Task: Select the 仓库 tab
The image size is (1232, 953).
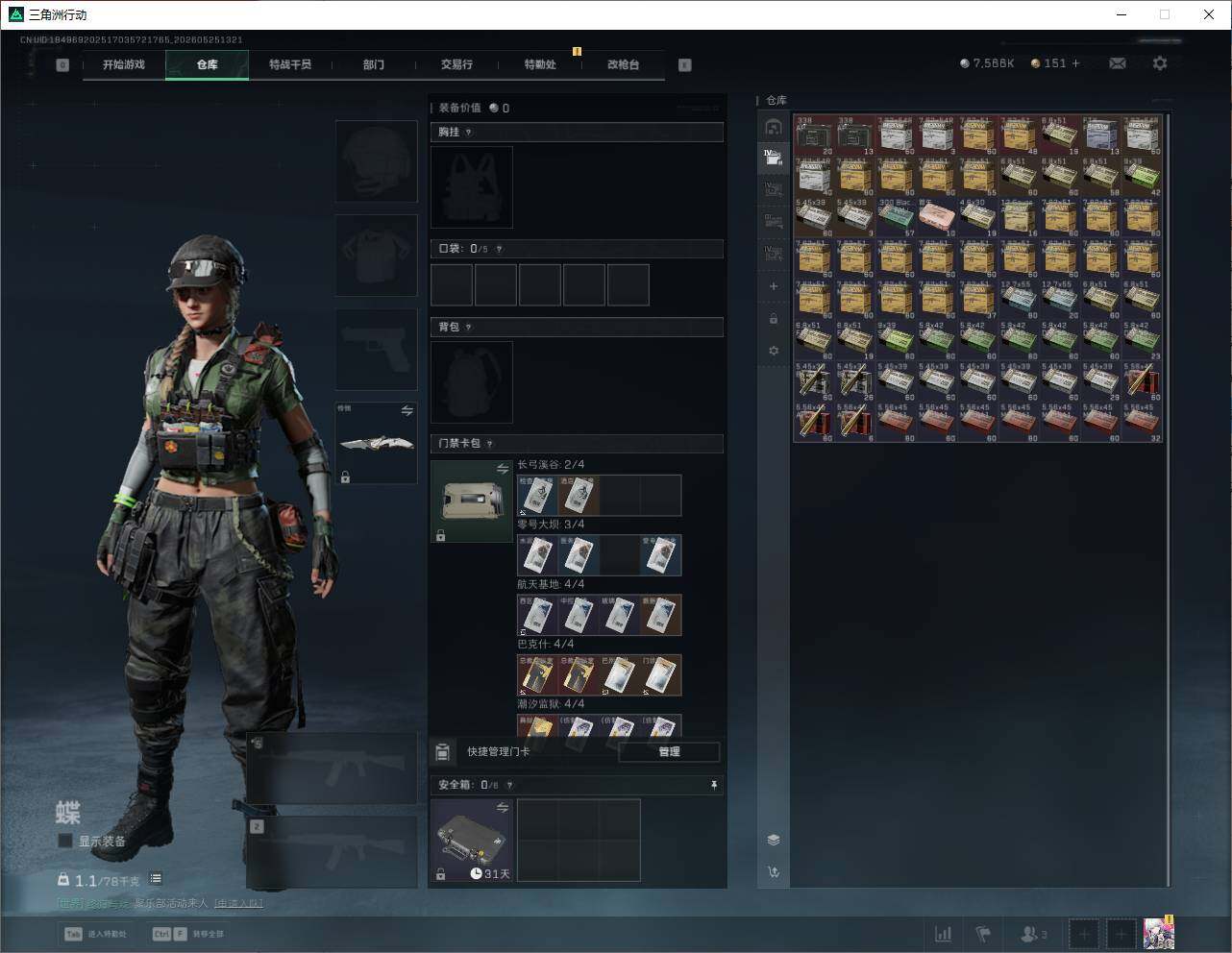Action: coord(207,64)
